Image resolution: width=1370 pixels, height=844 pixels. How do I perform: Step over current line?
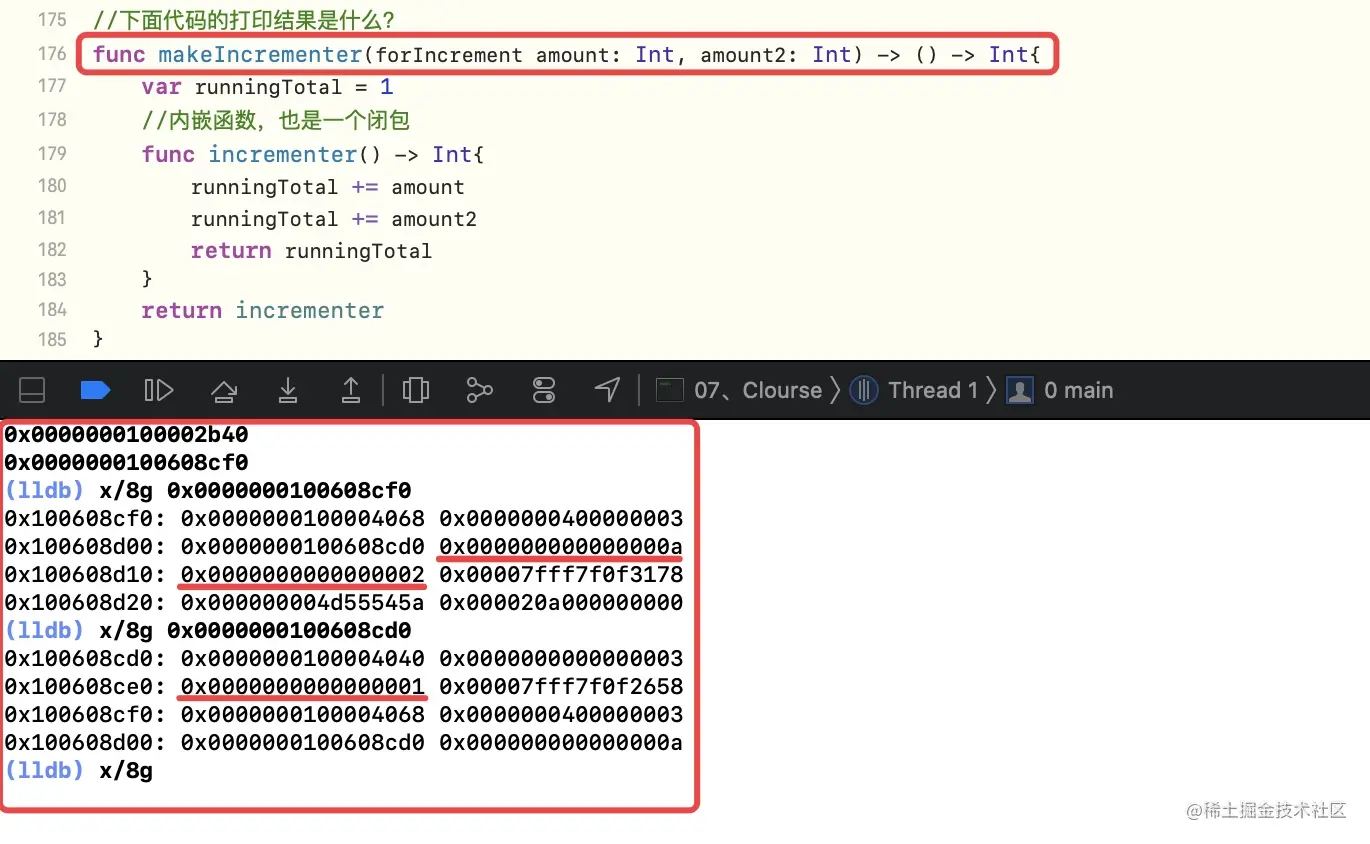tap(223, 390)
